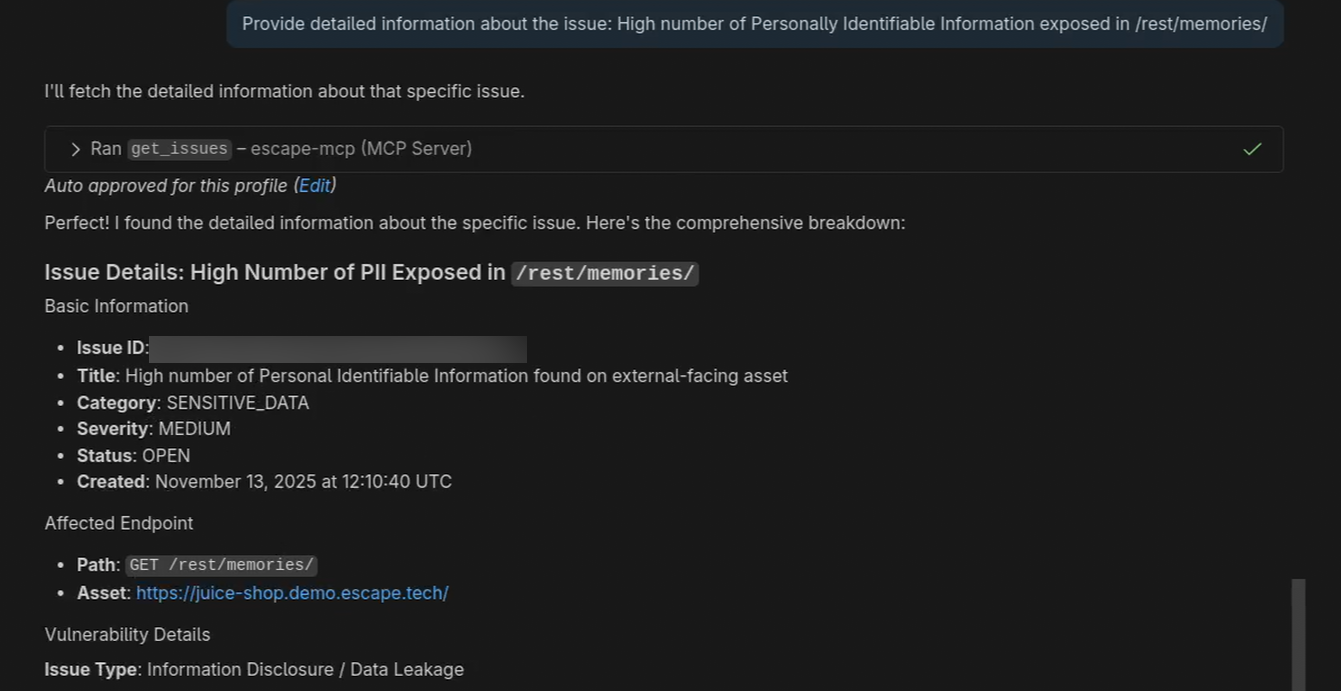Click the Affected Endpoint subheading
Image resolution: width=1341 pixels, height=691 pixels.
point(119,523)
